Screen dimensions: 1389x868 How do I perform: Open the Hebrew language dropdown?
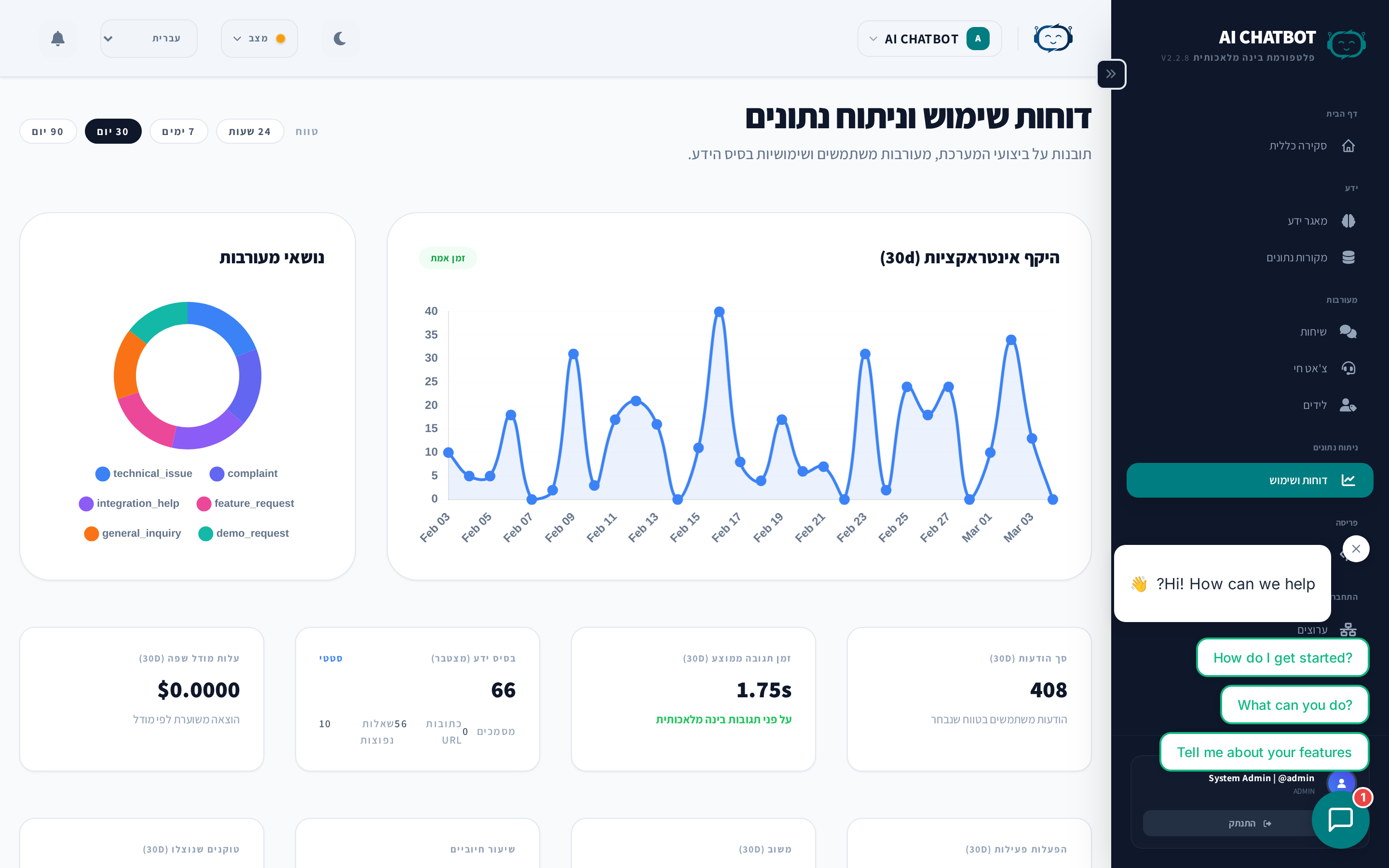pos(149,39)
